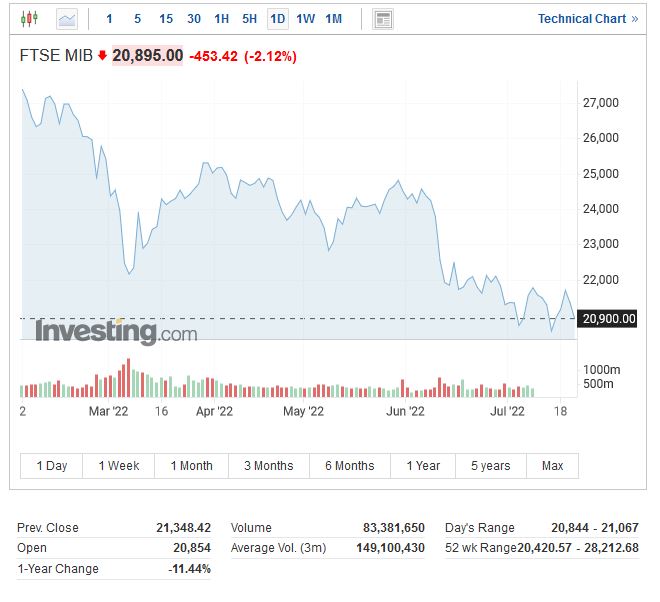Select the 1H chart interval
This screenshot has width=660, height=602.
tap(221, 19)
